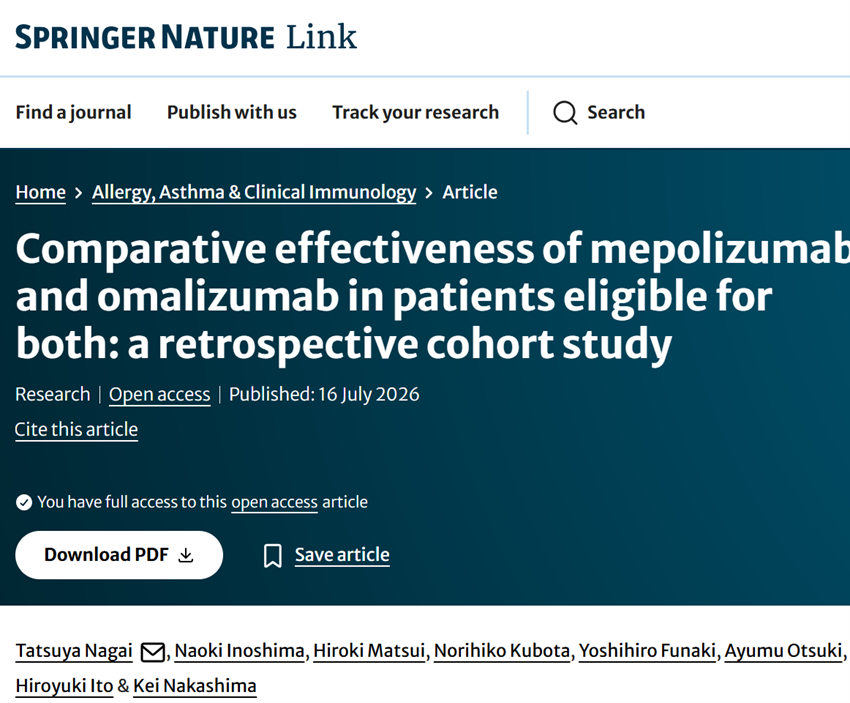The width and height of the screenshot is (850, 703).
Task: Open Allergy, Asthma & Clinical Immunology breadcrumb
Action: pyautogui.click(x=254, y=192)
